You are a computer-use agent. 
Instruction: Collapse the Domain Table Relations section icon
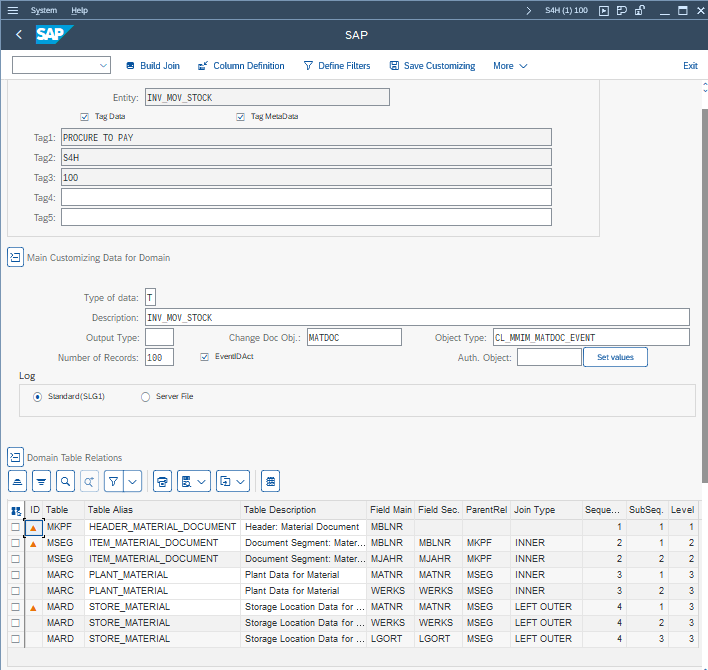tap(15, 457)
